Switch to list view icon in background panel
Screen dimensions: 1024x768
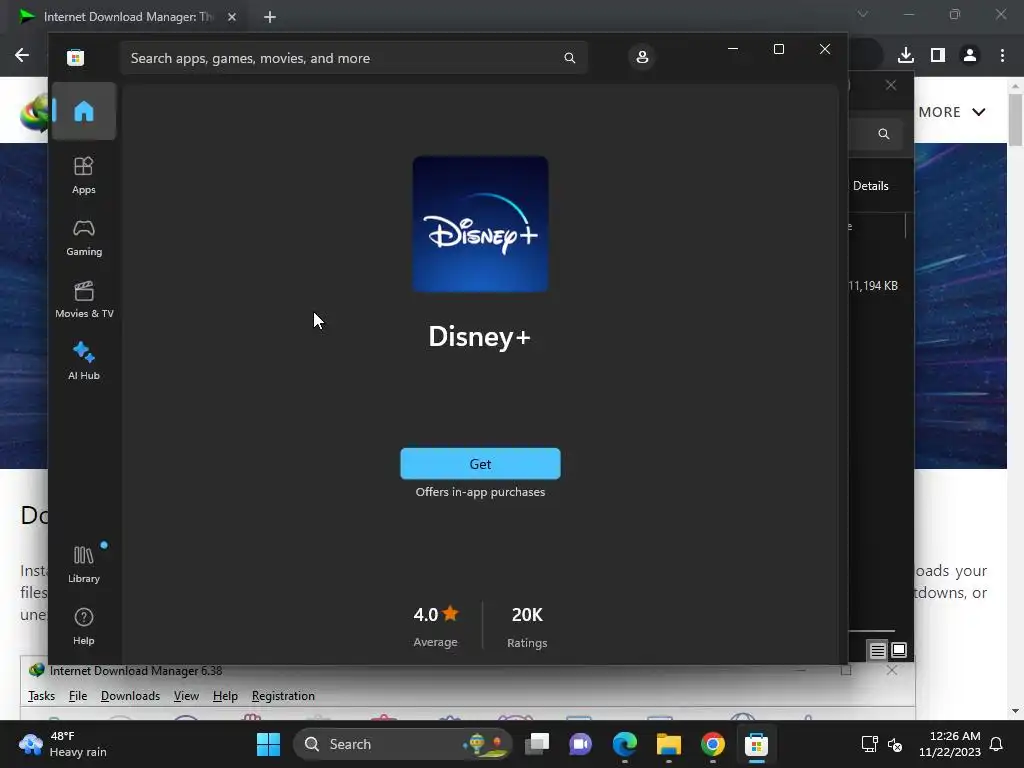point(877,650)
